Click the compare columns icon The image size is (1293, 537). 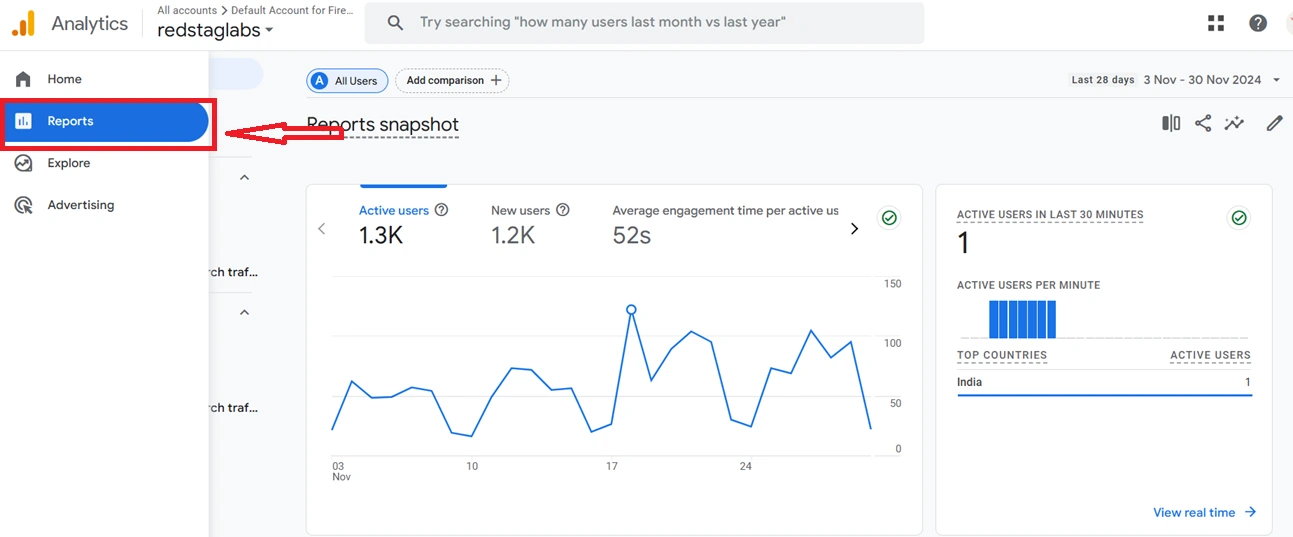click(x=1171, y=123)
